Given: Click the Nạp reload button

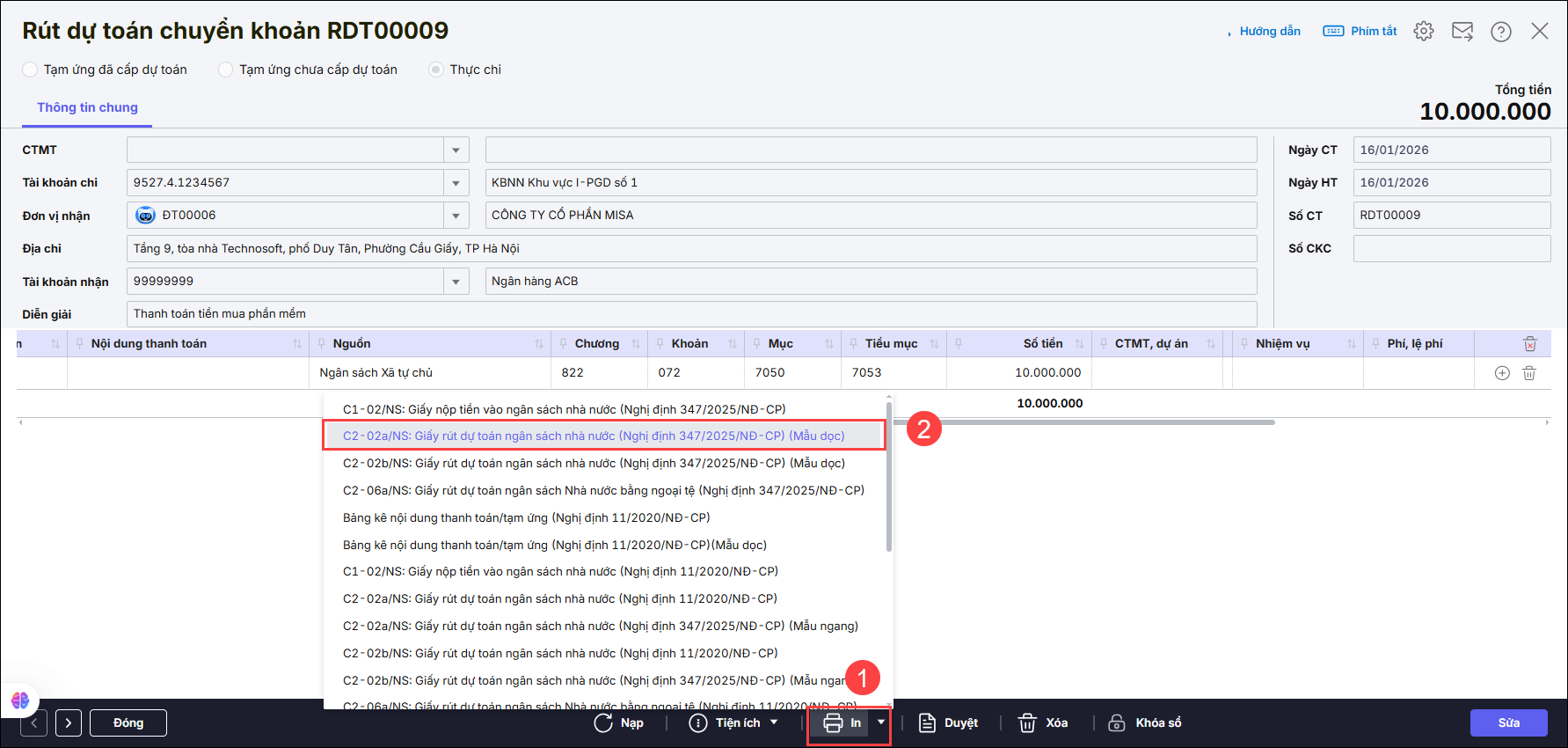Looking at the screenshot, I should pos(619,723).
